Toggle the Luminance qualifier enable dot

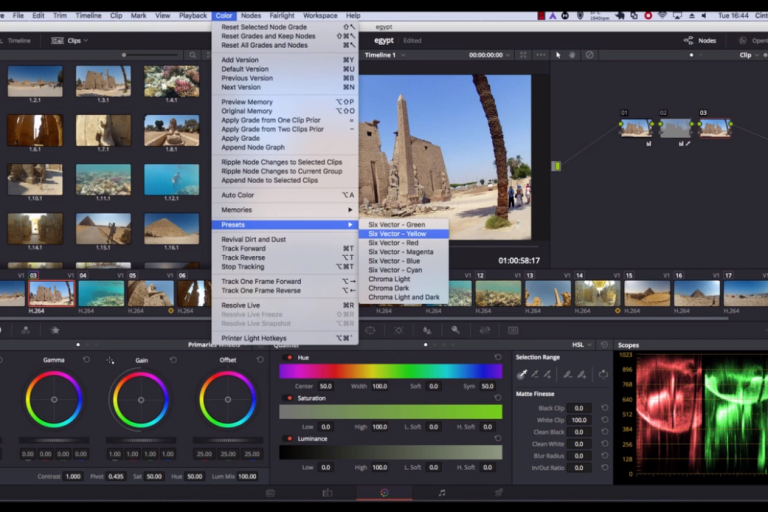click(289, 439)
